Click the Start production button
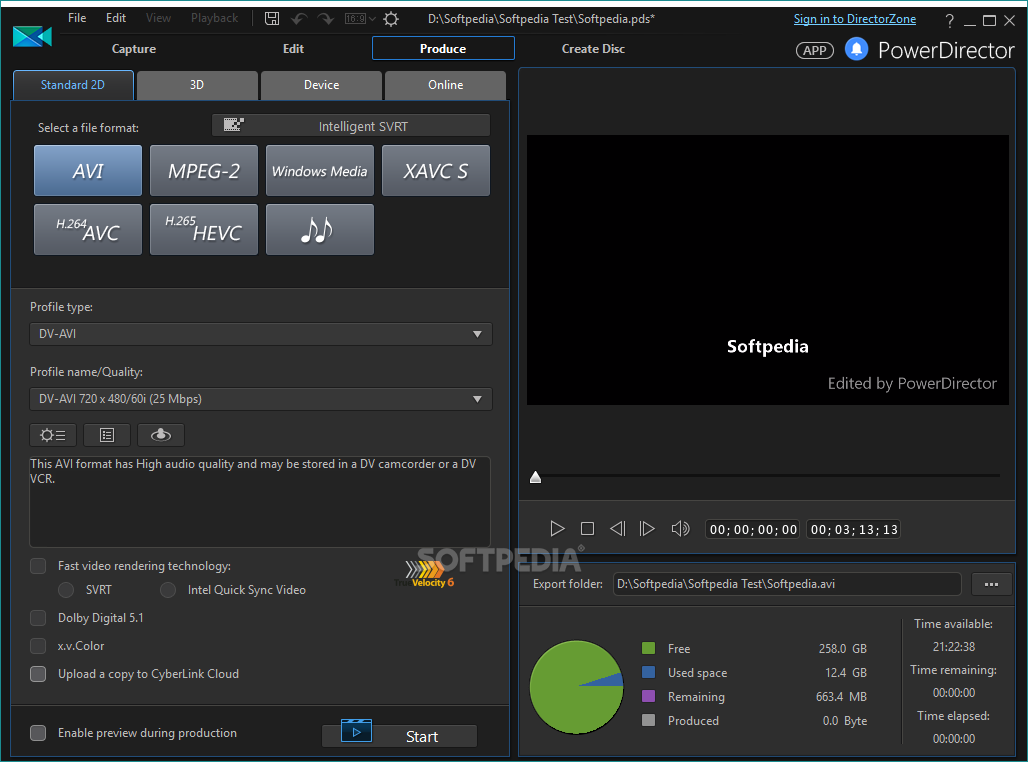 [x=399, y=736]
